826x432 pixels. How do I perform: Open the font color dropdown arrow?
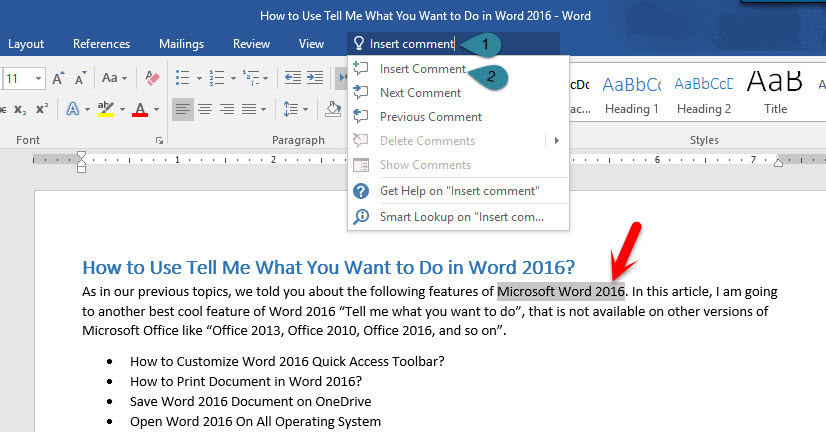coord(156,110)
